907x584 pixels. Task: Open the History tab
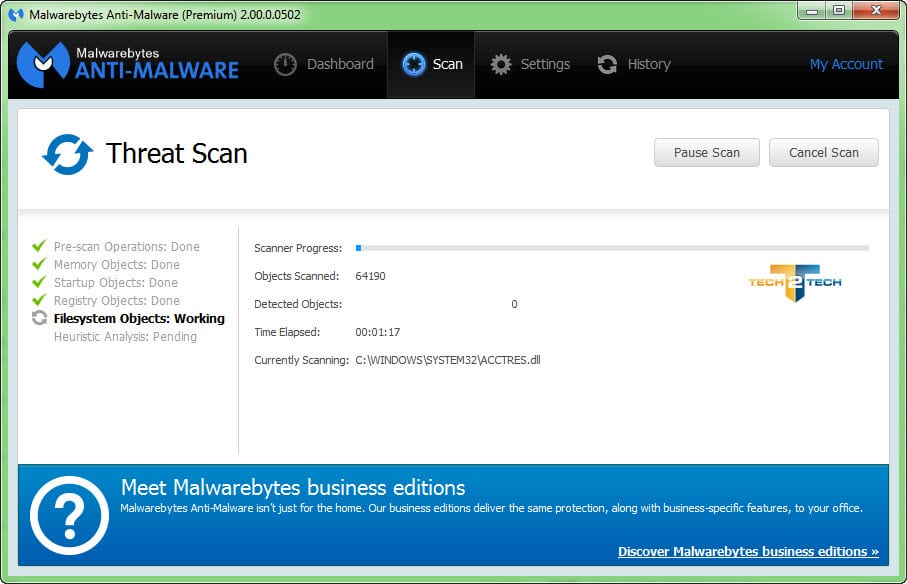tap(634, 64)
